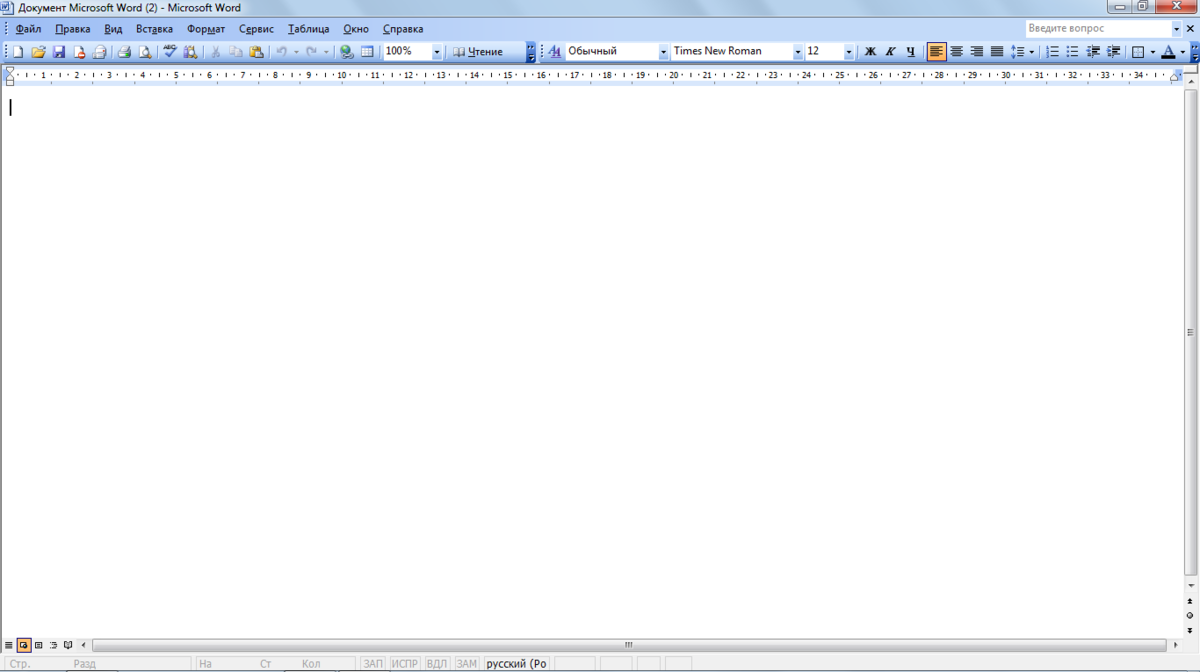Open the print preview icon
1200x672 pixels.
(x=145, y=52)
